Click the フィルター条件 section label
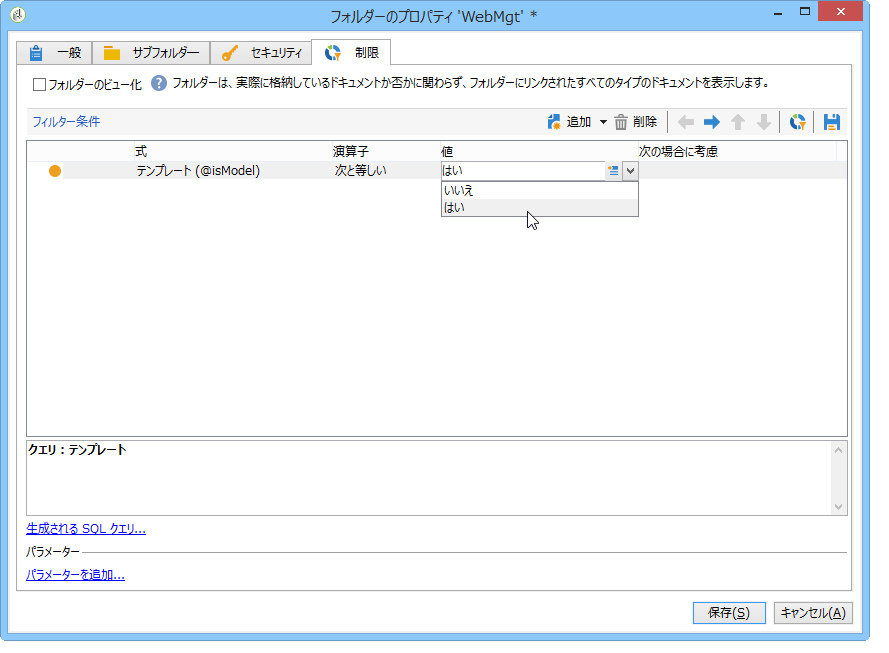The width and height of the screenshot is (889, 653). [x=66, y=122]
